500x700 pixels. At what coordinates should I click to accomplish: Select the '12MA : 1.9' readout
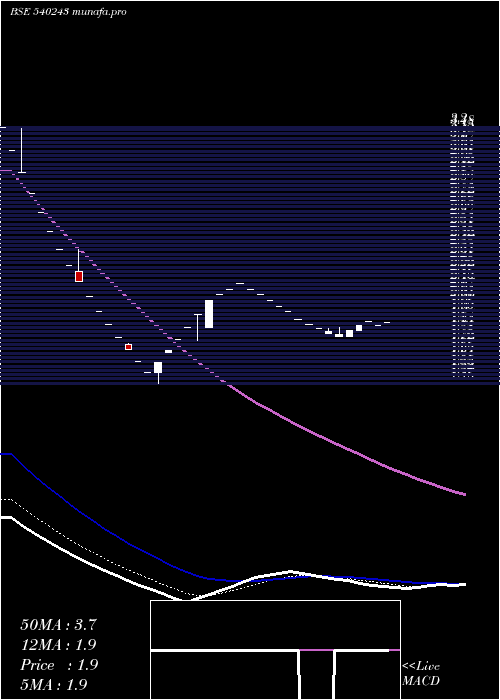click(58, 645)
